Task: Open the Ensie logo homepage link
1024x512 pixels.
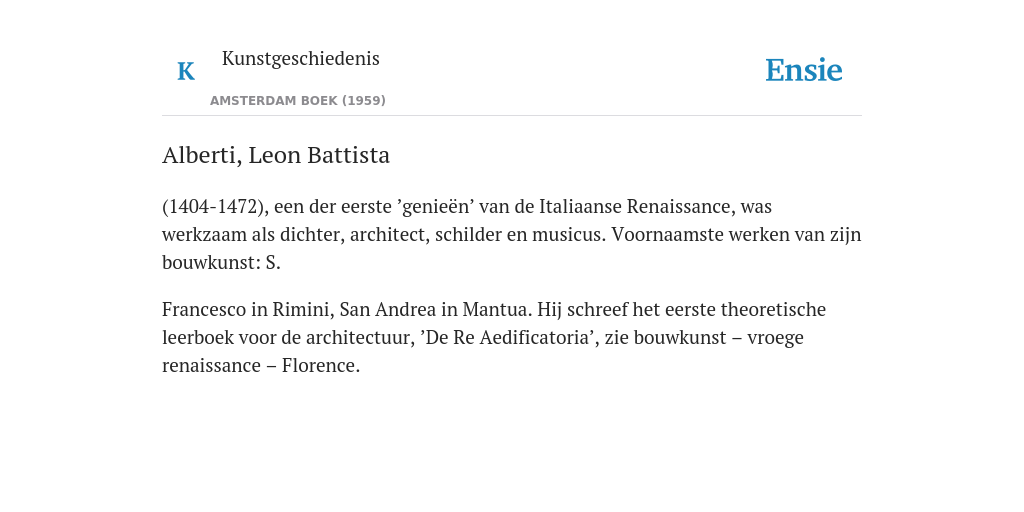Action: (804, 71)
